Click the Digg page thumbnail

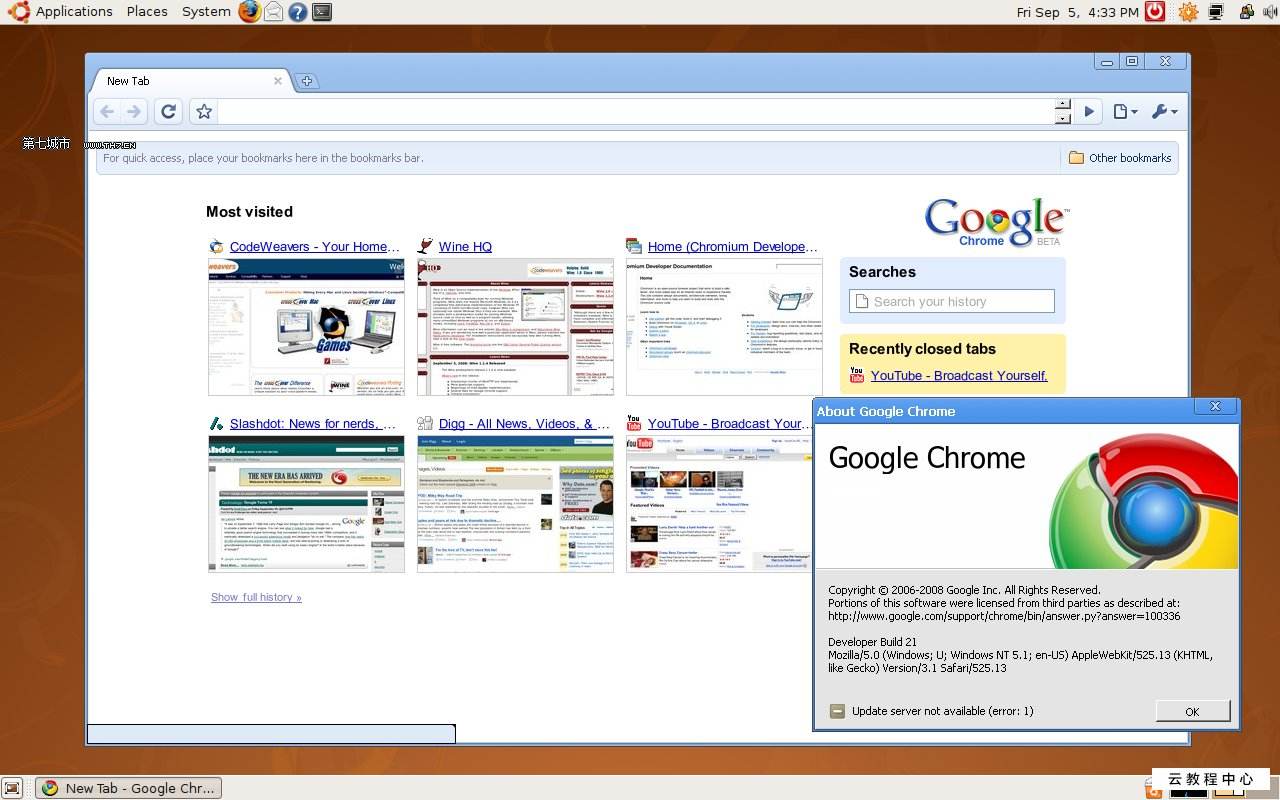515,504
